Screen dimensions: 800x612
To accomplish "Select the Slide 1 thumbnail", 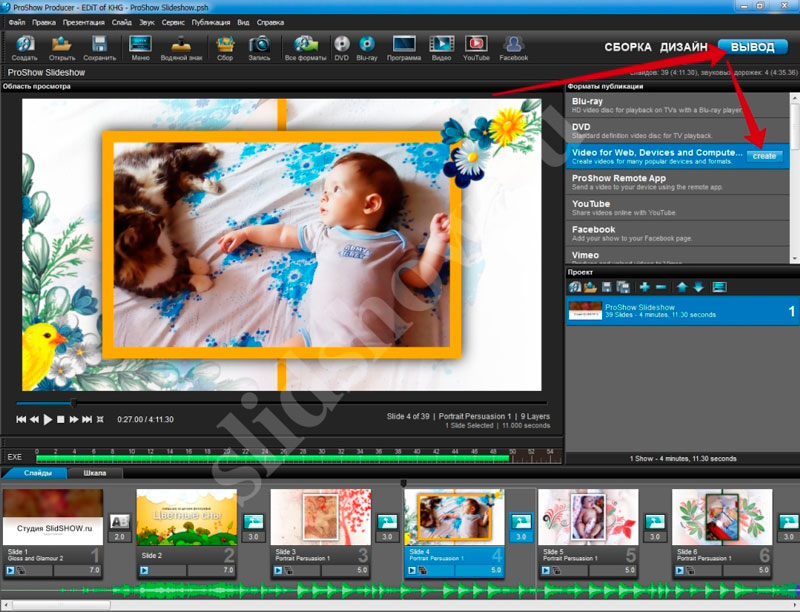I will 53,517.
